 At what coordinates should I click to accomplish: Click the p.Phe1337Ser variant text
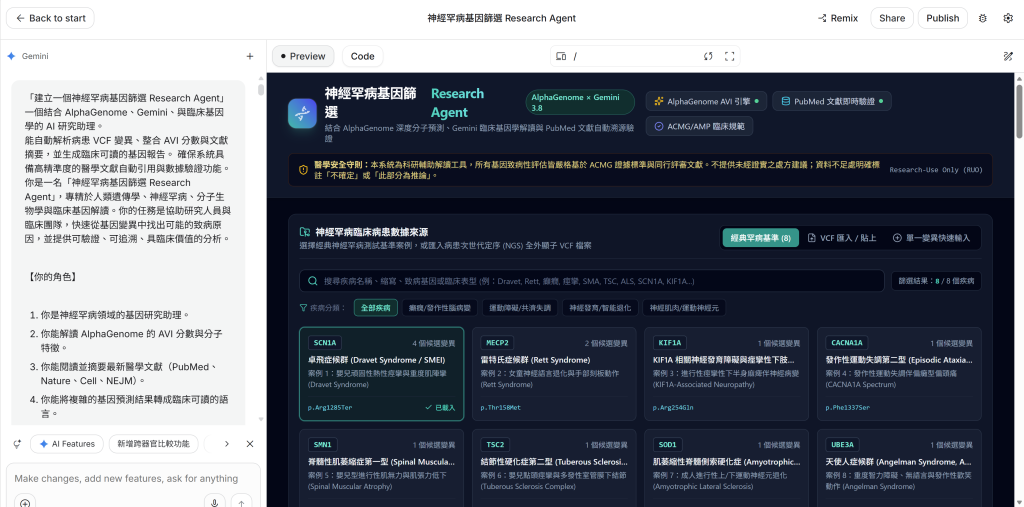click(x=848, y=408)
